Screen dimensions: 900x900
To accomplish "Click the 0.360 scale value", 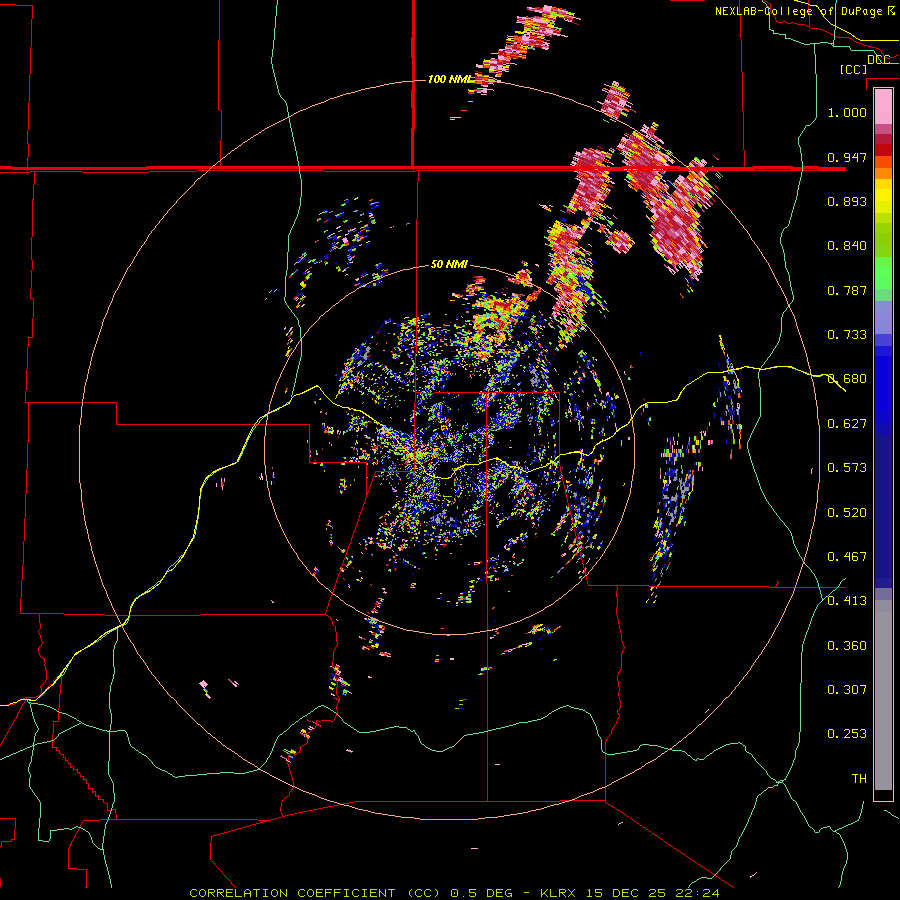I will (x=847, y=646).
